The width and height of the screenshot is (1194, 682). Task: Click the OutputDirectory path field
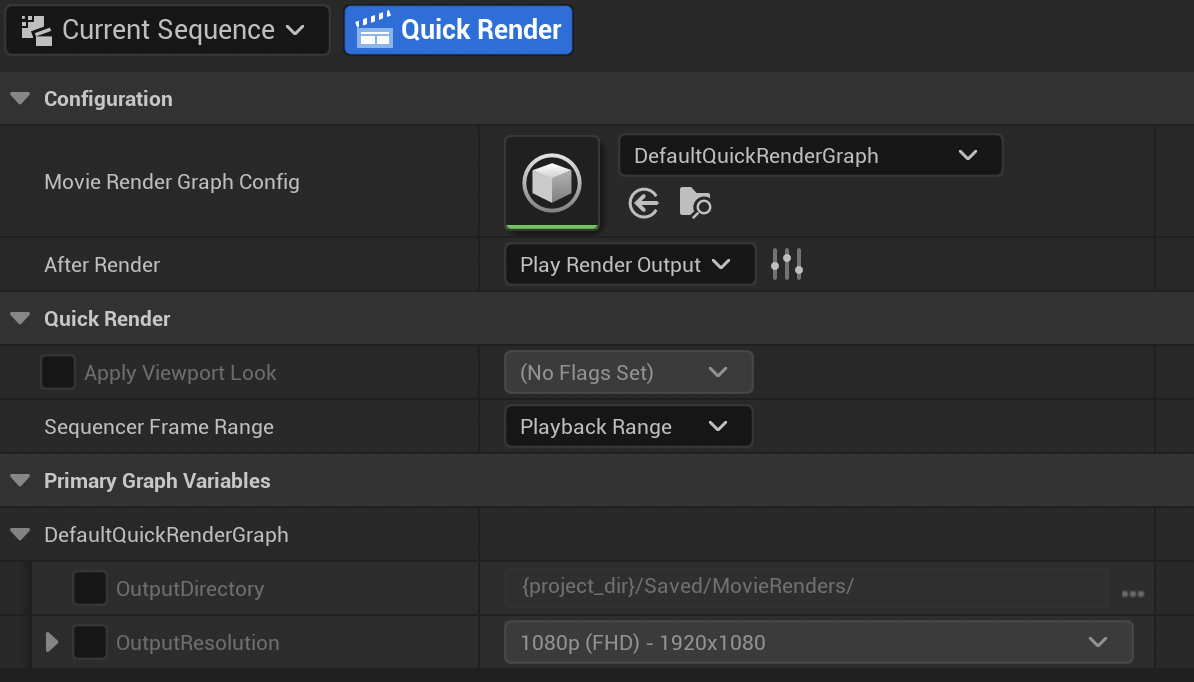coord(807,588)
